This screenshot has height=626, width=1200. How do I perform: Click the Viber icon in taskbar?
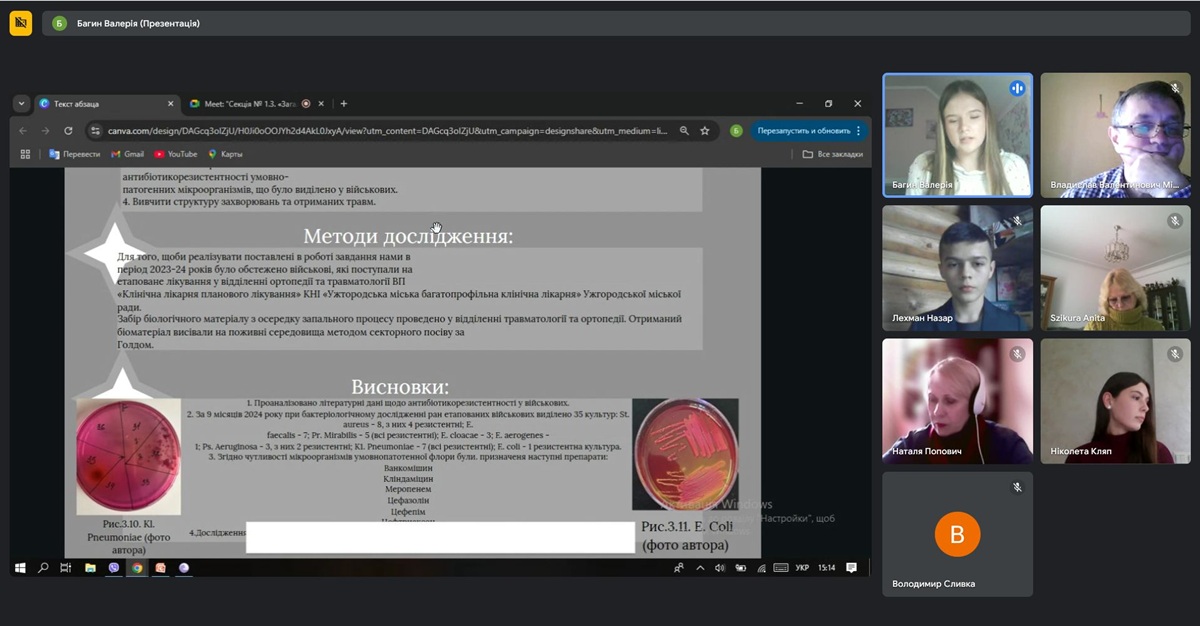click(x=113, y=568)
